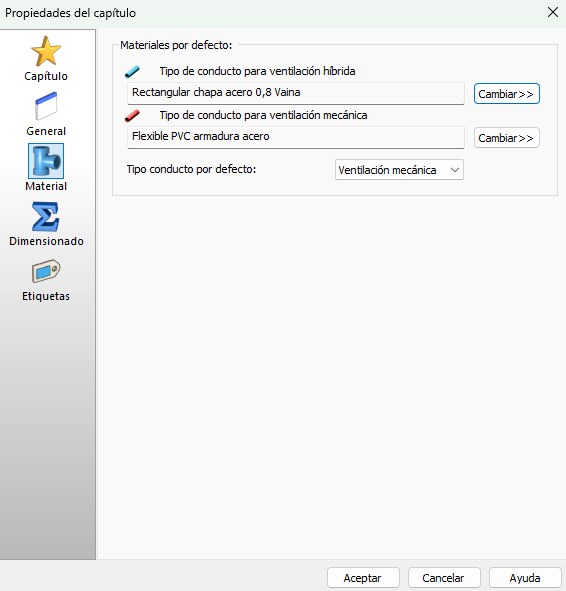Change the mechanical ventilation duct type
The image size is (566, 591).
point(507,138)
